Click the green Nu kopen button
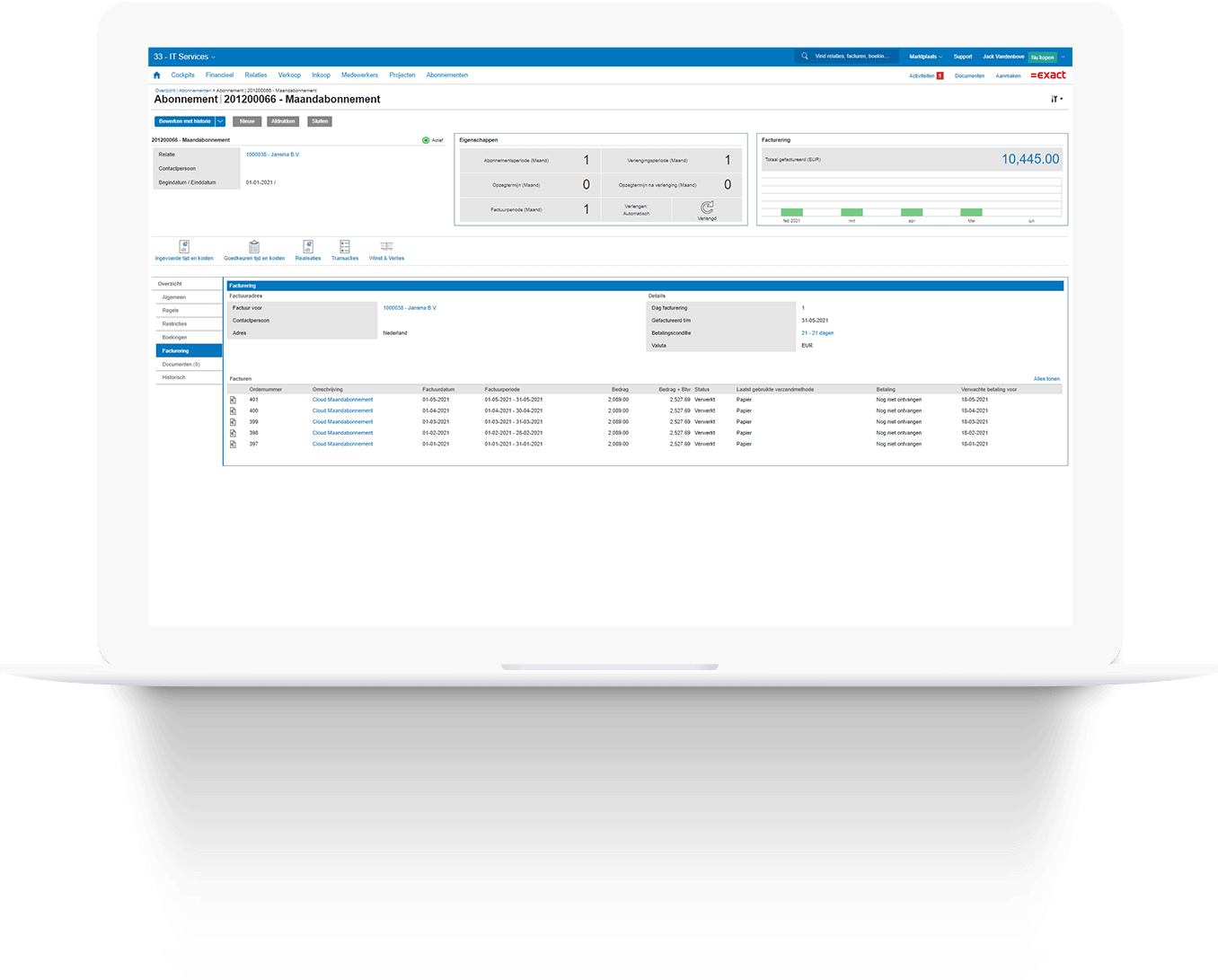This screenshot has width=1218, height=980. tap(1043, 57)
